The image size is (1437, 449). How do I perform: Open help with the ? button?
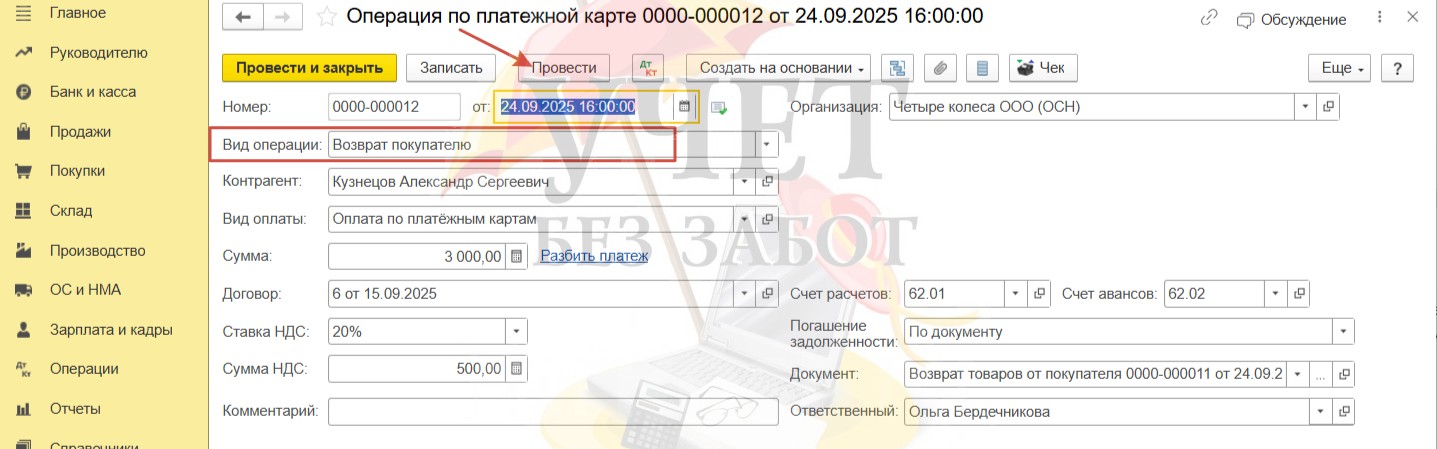1397,68
